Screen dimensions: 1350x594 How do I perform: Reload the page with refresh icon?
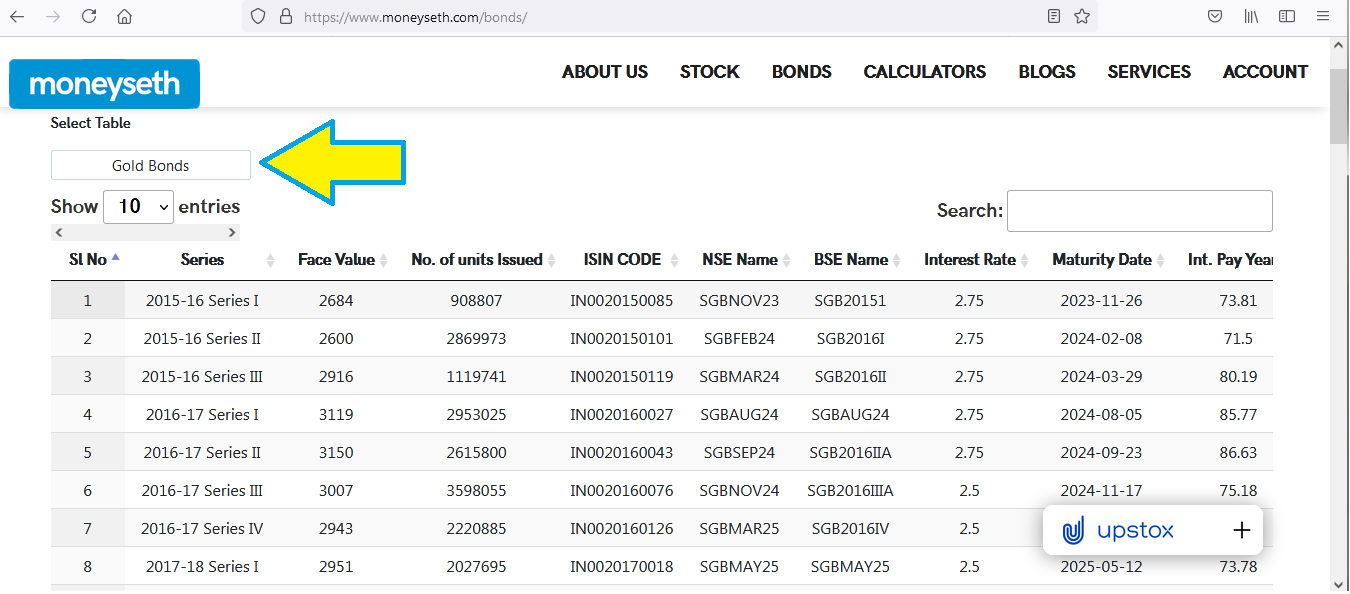pyautogui.click(x=89, y=16)
